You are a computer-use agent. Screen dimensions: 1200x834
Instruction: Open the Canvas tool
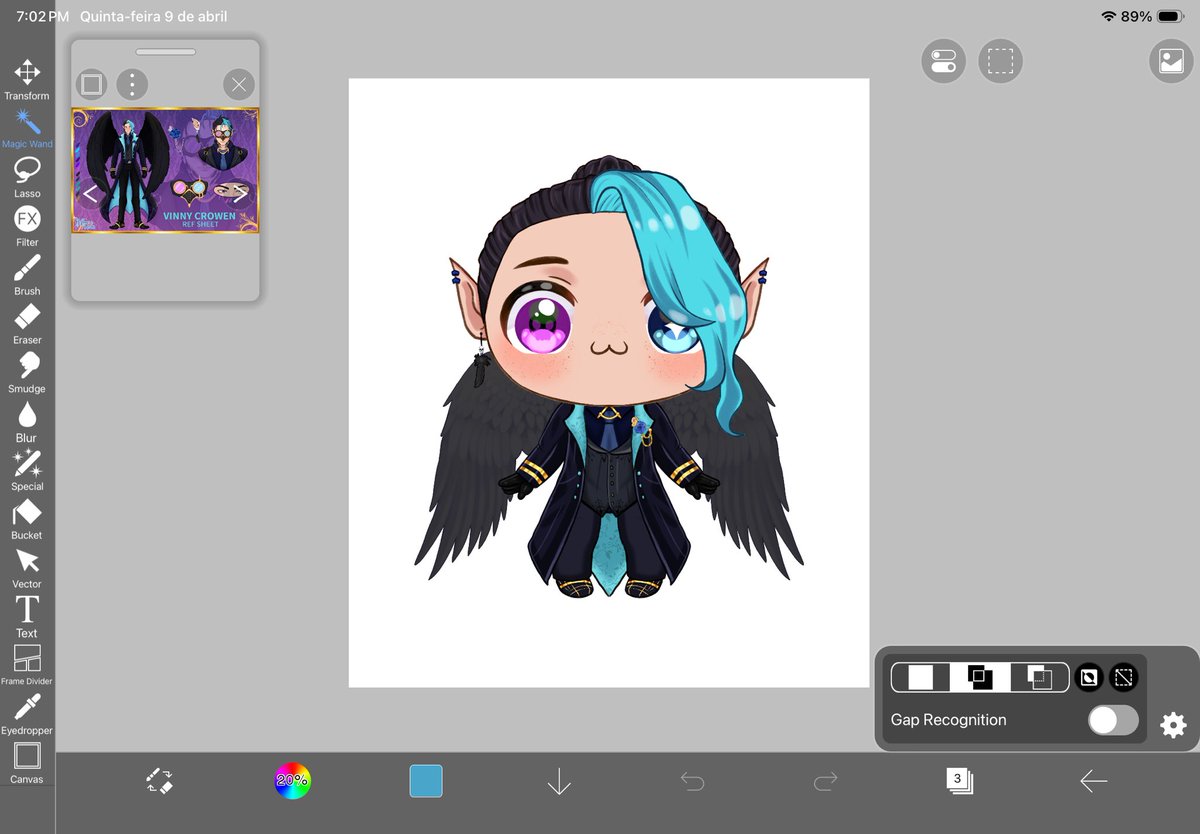click(27, 764)
